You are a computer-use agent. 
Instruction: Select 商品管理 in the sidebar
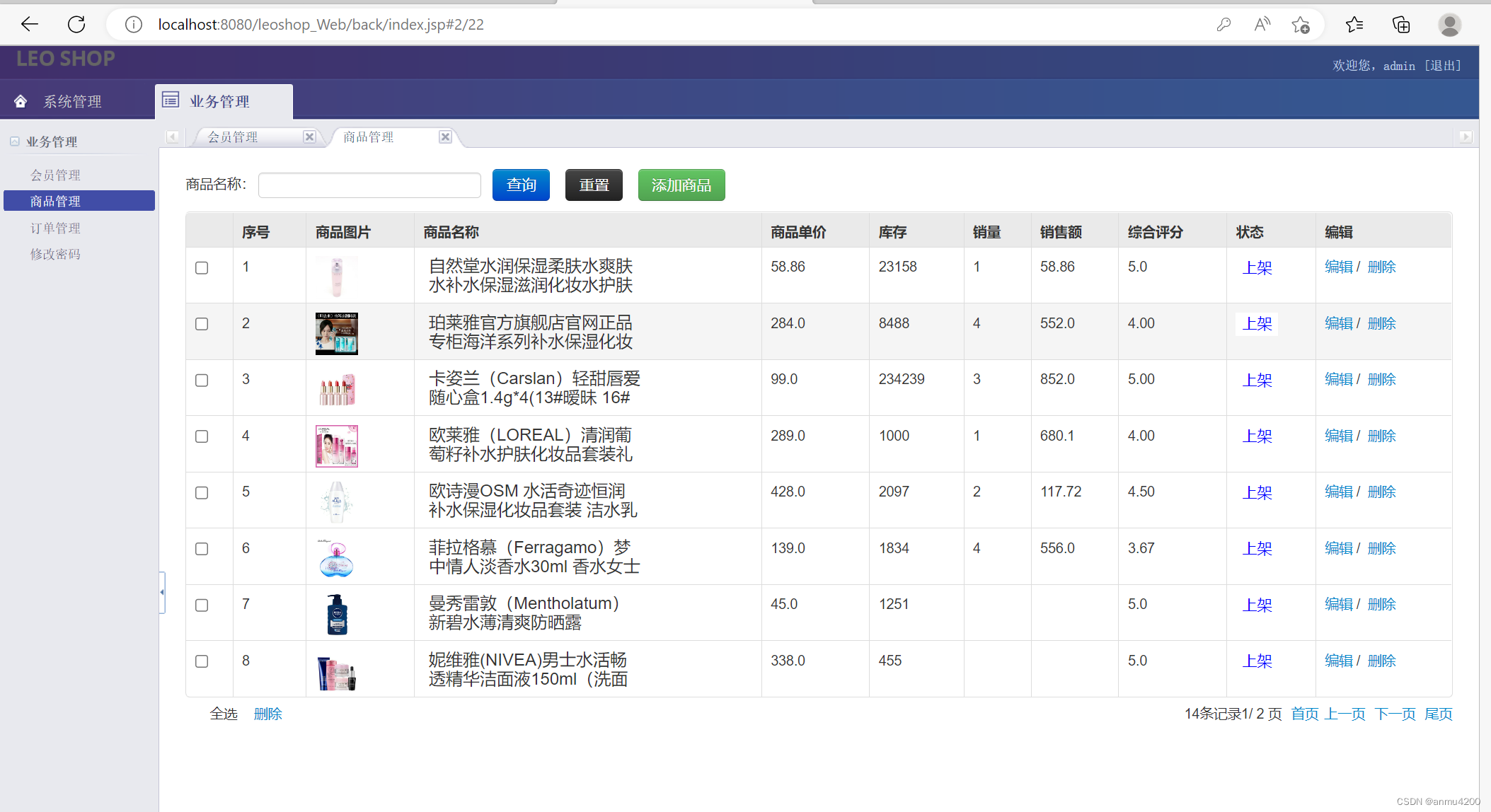click(x=79, y=201)
